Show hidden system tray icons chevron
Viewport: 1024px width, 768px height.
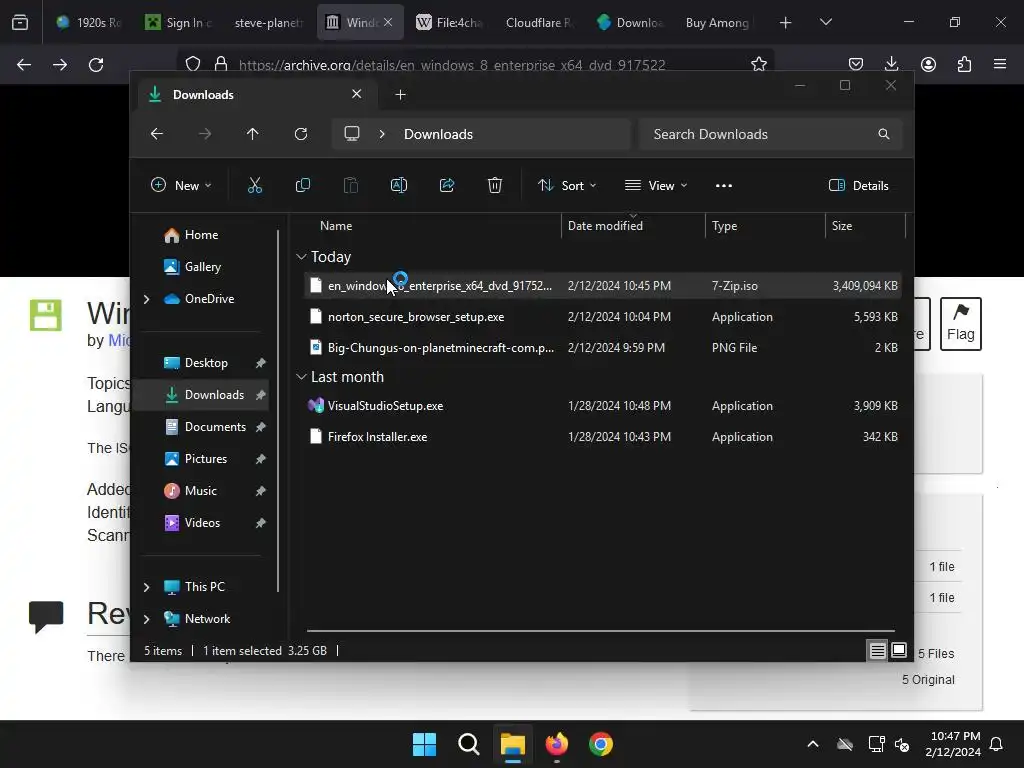813,744
